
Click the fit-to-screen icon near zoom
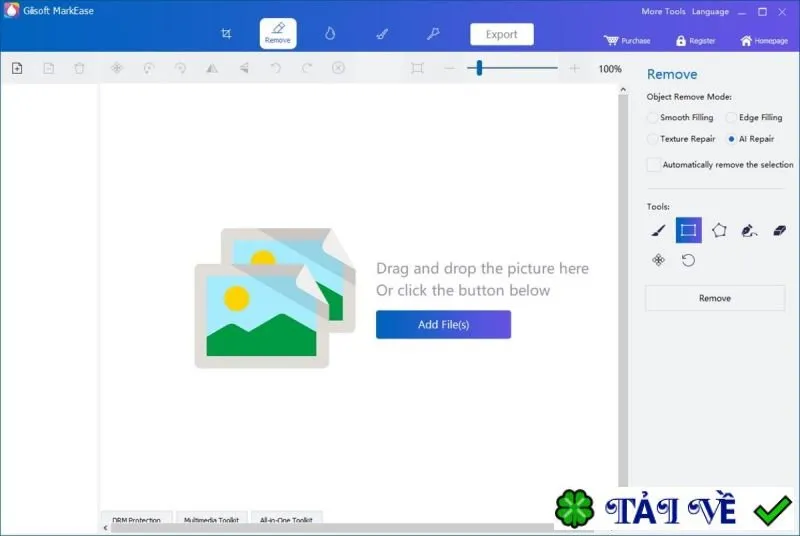417,68
